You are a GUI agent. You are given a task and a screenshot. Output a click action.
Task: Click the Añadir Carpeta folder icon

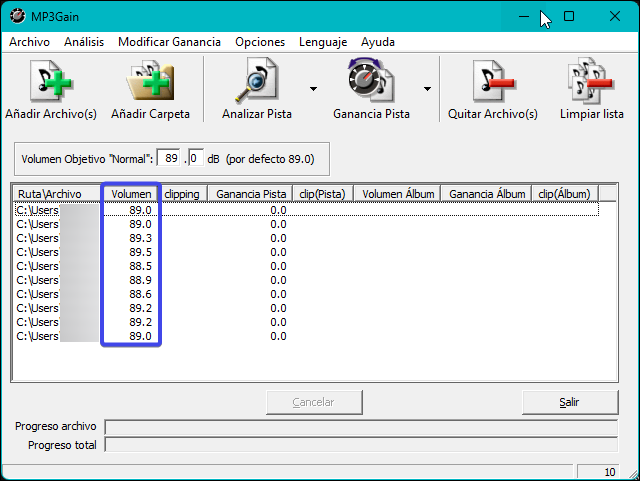(150, 81)
